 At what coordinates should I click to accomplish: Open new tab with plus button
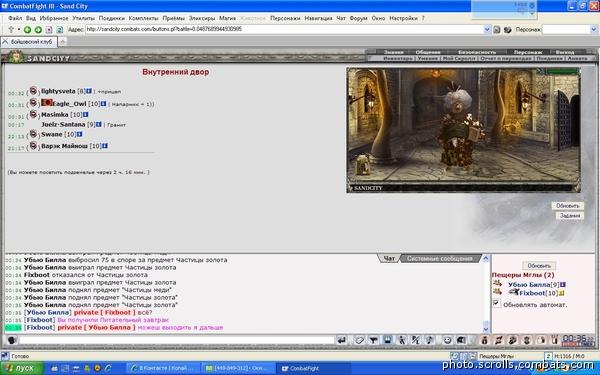pyautogui.click(x=62, y=41)
